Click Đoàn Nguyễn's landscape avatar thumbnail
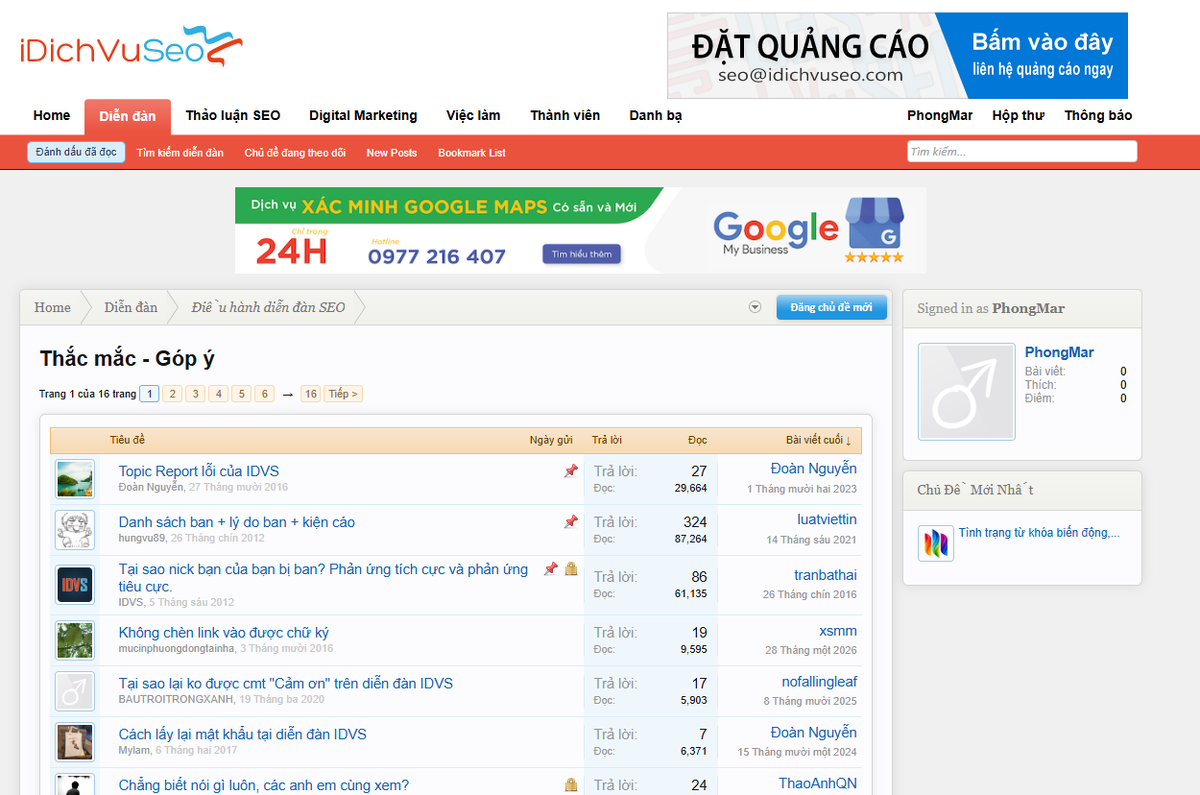This screenshot has height=795, width=1200. tap(75, 479)
